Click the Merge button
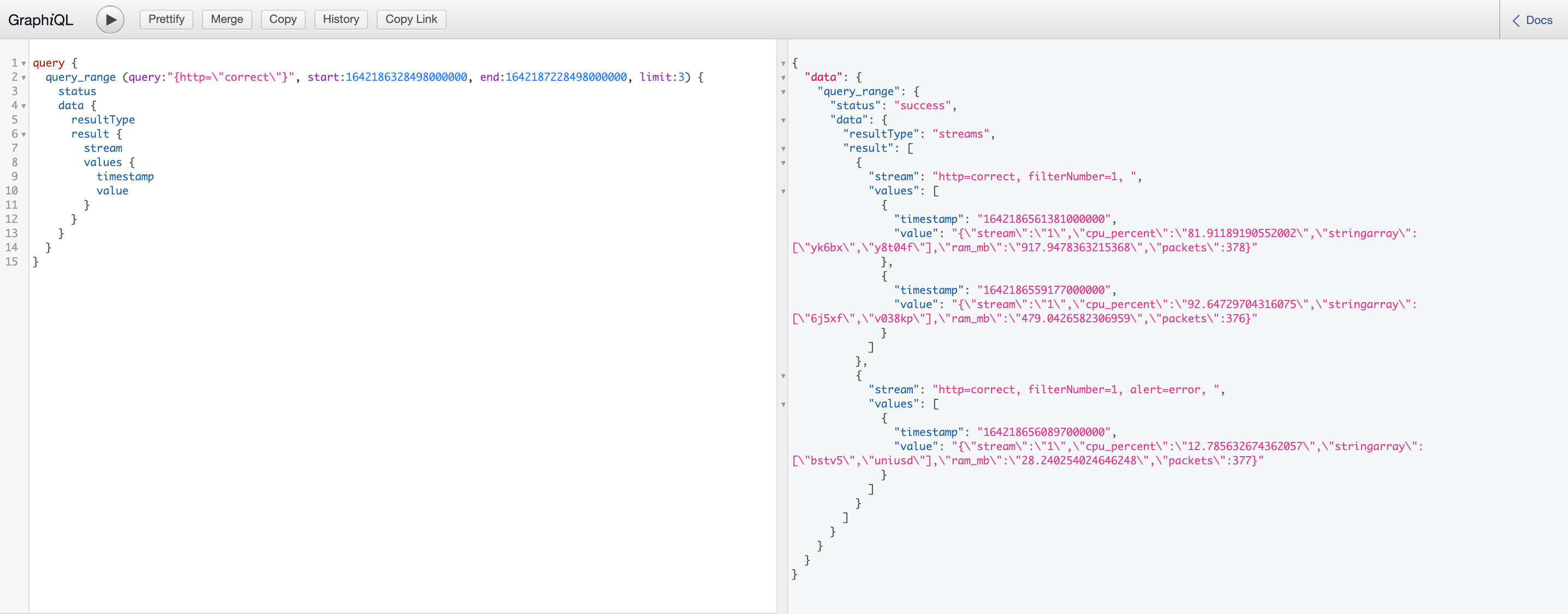This screenshot has height=614, width=1568. pos(227,20)
